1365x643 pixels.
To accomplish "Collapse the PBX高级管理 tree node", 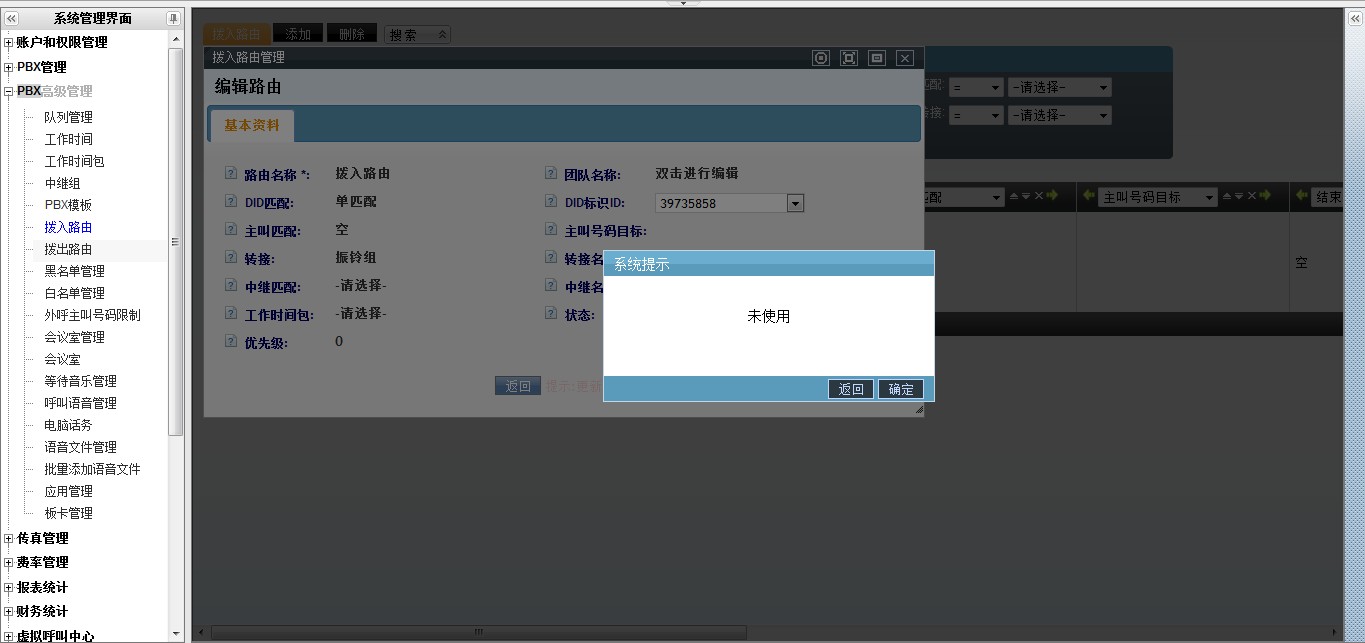I will (x=9, y=91).
